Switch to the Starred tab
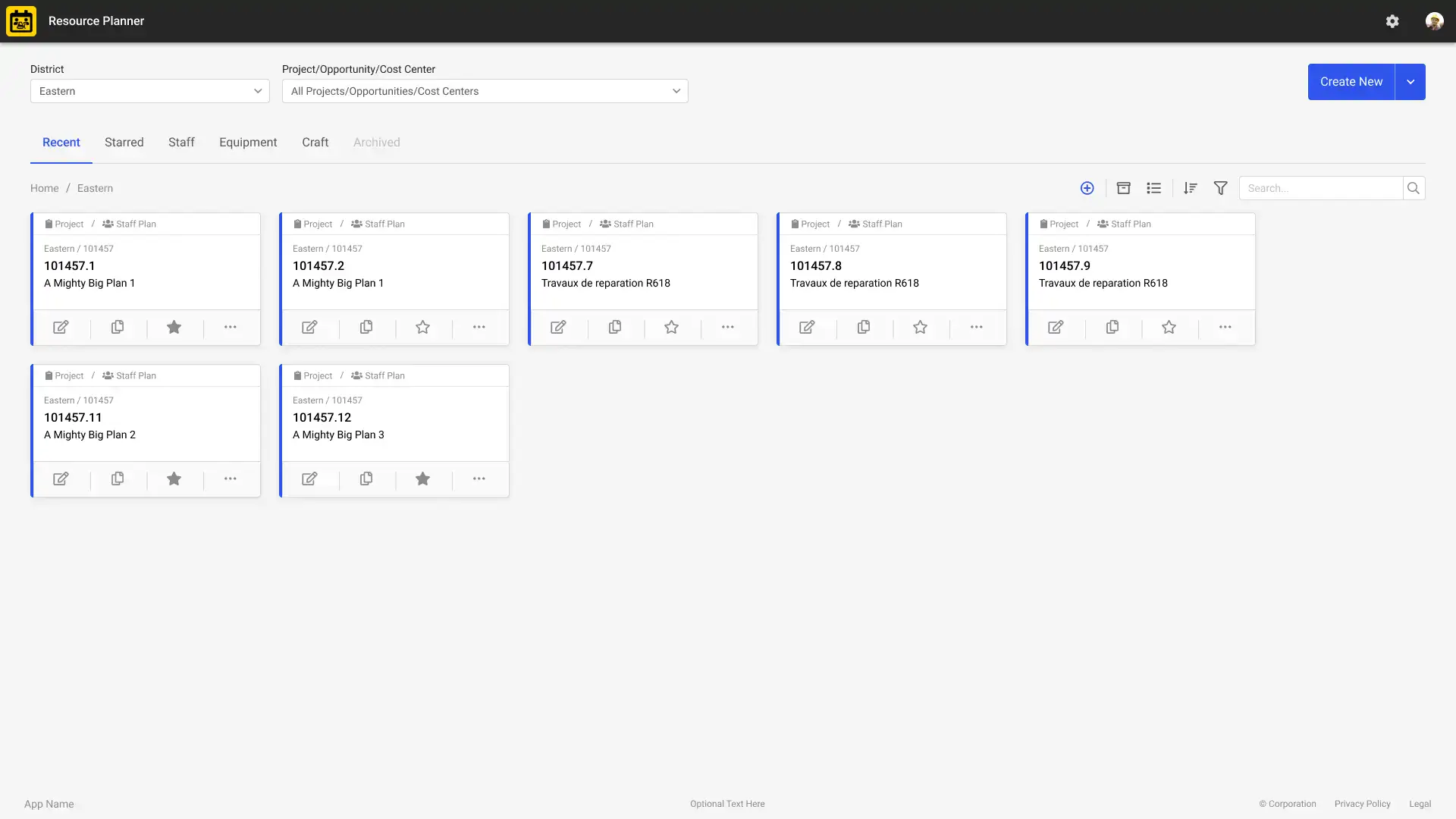 point(124,143)
